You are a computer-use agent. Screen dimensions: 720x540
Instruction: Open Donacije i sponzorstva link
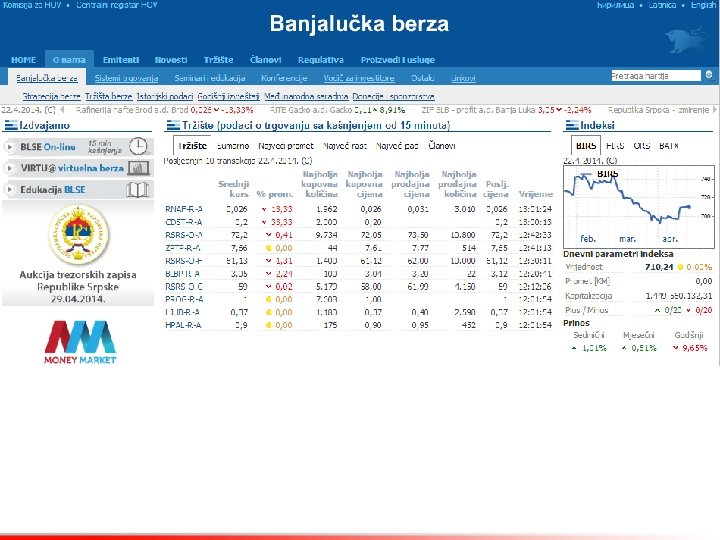(x=393, y=96)
